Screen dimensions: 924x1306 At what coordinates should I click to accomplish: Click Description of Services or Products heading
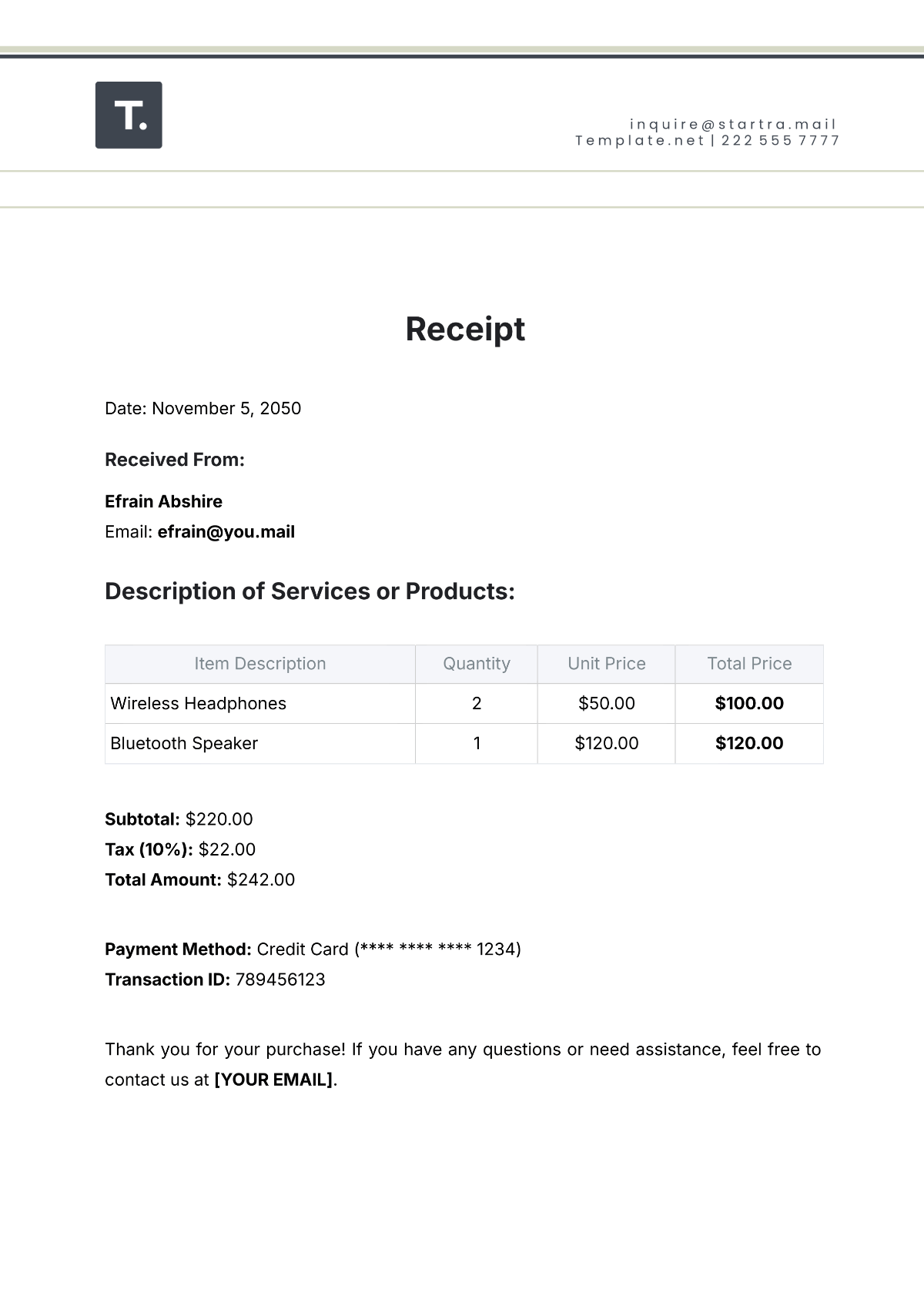pos(310,591)
